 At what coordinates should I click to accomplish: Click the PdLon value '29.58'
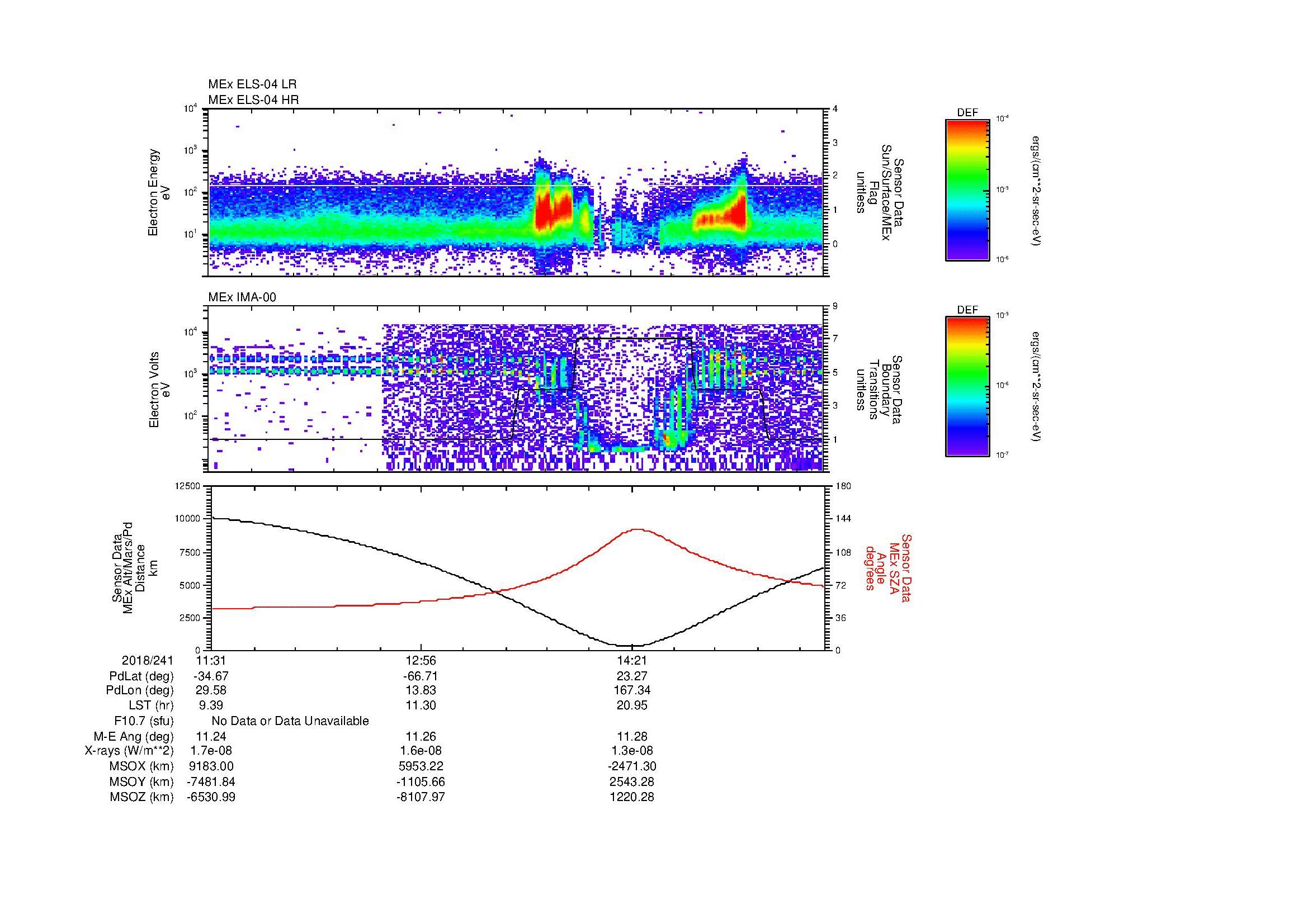coord(211,690)
